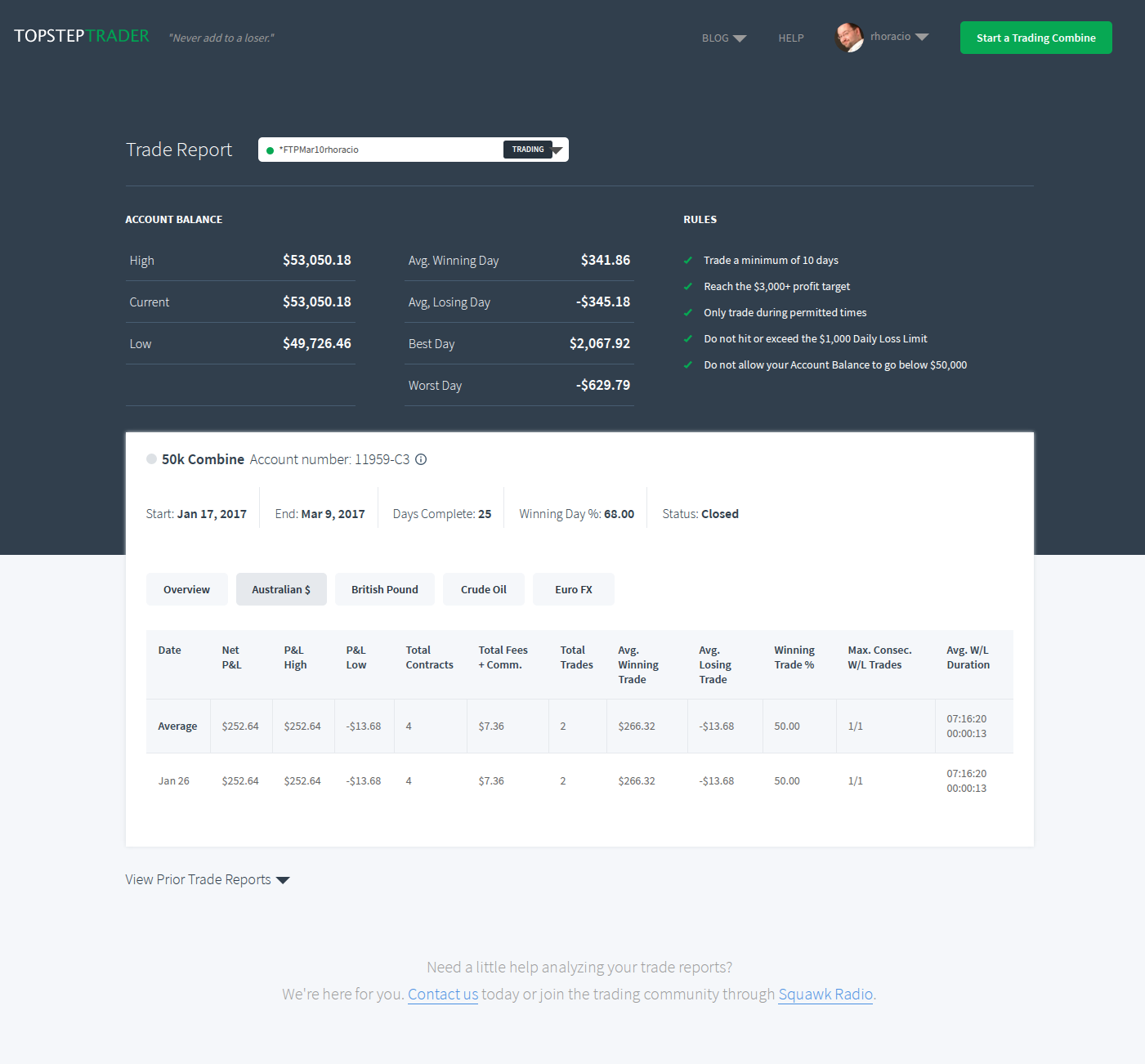Click the Average row label
Screen dimensions: 1145x1064
(178, 726)
